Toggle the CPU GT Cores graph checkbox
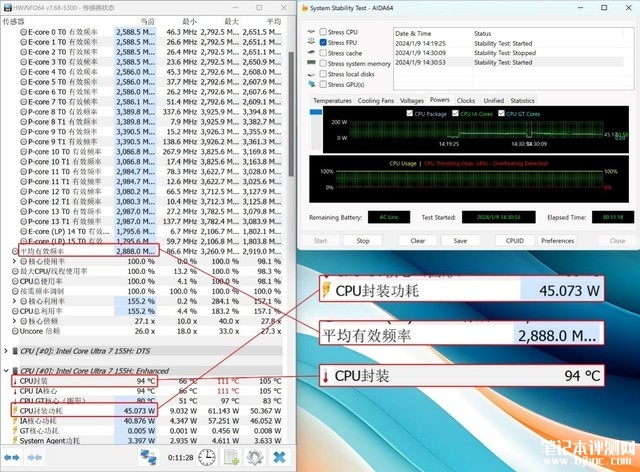Screen dimensions: 640x472 (502, 114)
